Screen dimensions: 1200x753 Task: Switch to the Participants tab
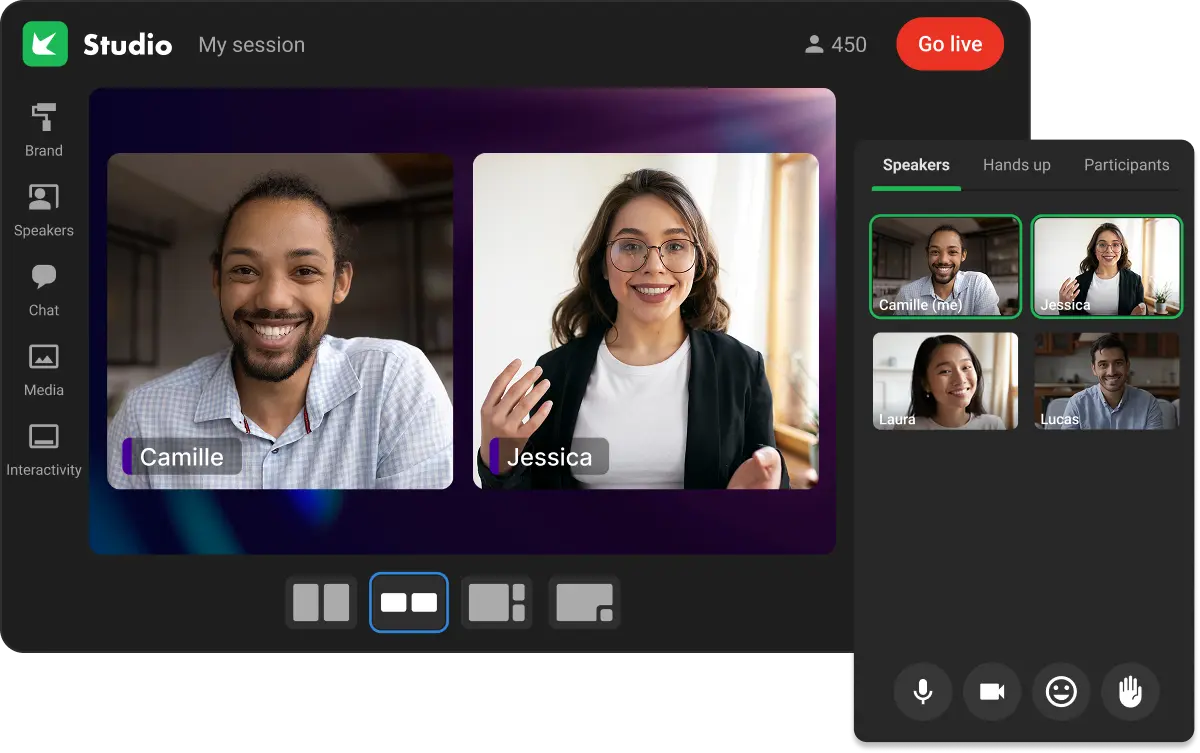tap(1126, 164)
